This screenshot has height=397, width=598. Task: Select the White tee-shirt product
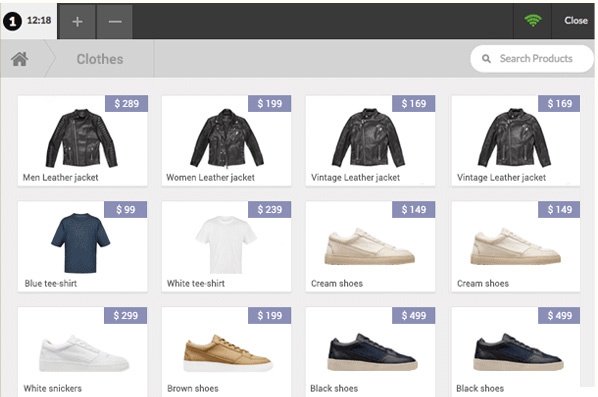point(226,246)
